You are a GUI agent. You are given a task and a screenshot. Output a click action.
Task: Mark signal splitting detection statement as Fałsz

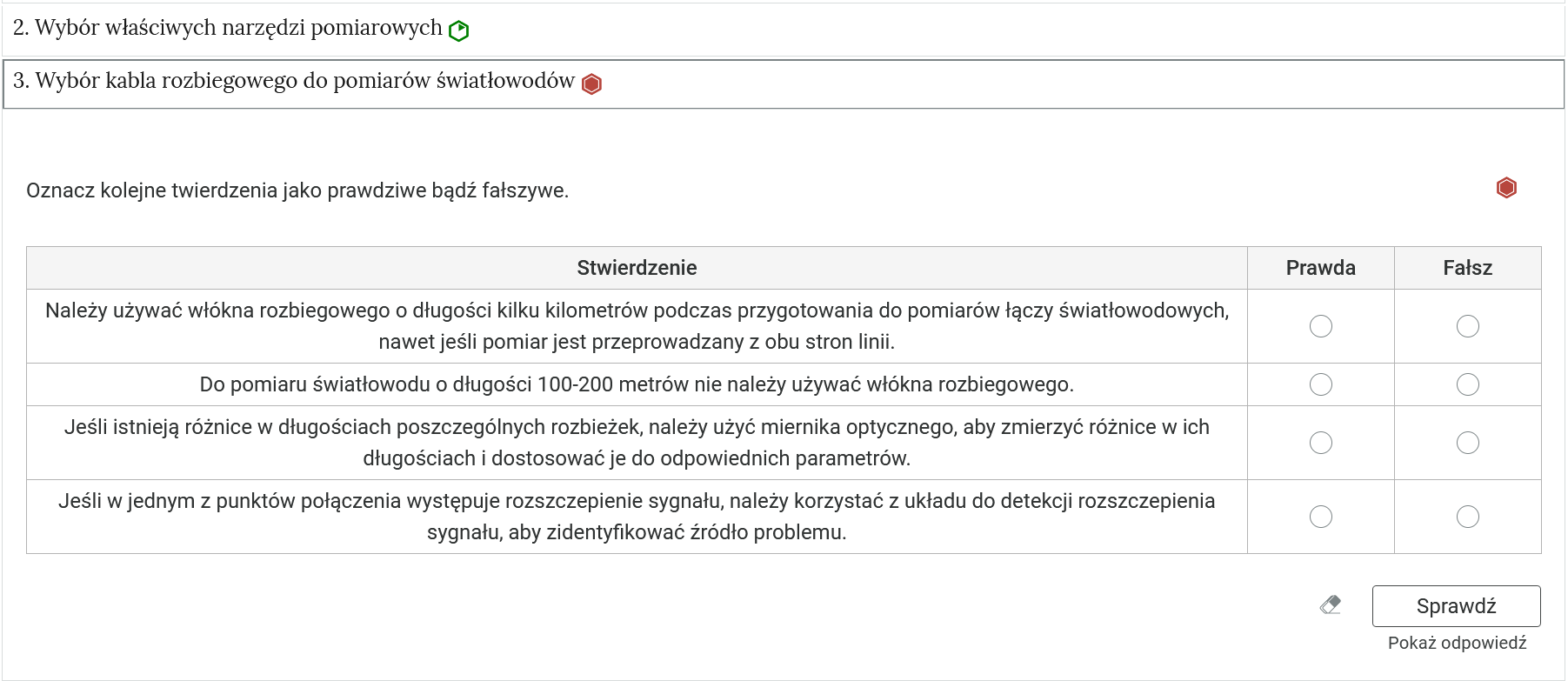[x=1468, y=517]
